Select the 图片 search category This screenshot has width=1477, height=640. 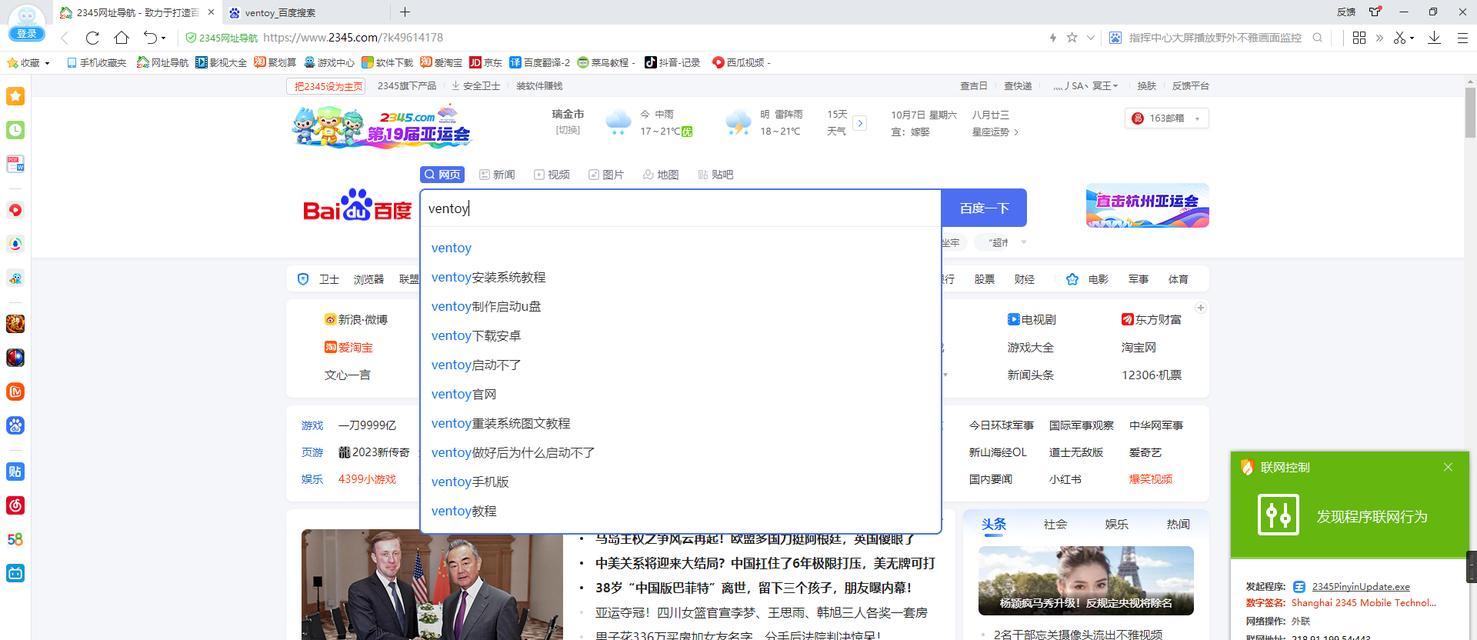(x=606, y=175)
